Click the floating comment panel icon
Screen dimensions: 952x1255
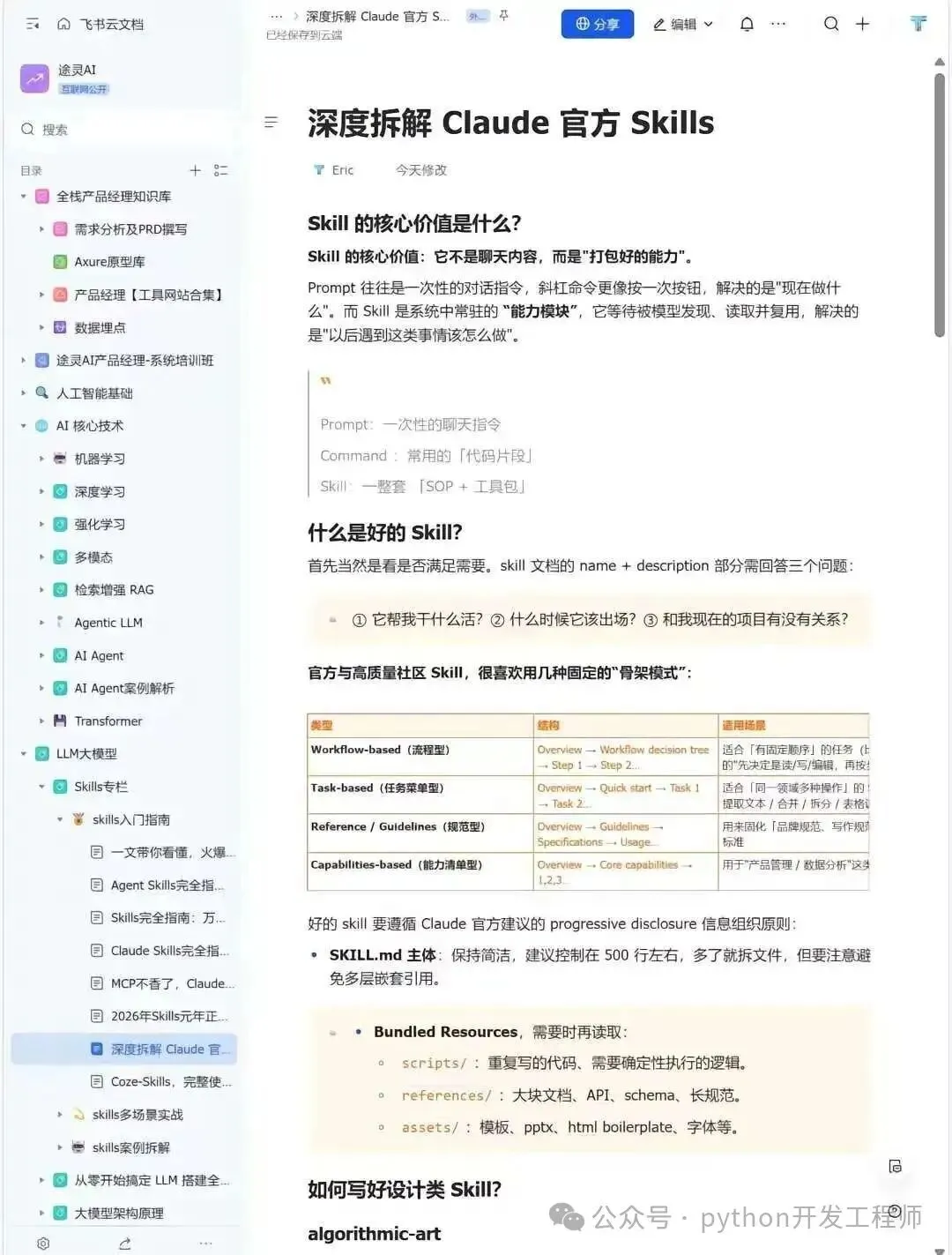tap(896, 1167)
